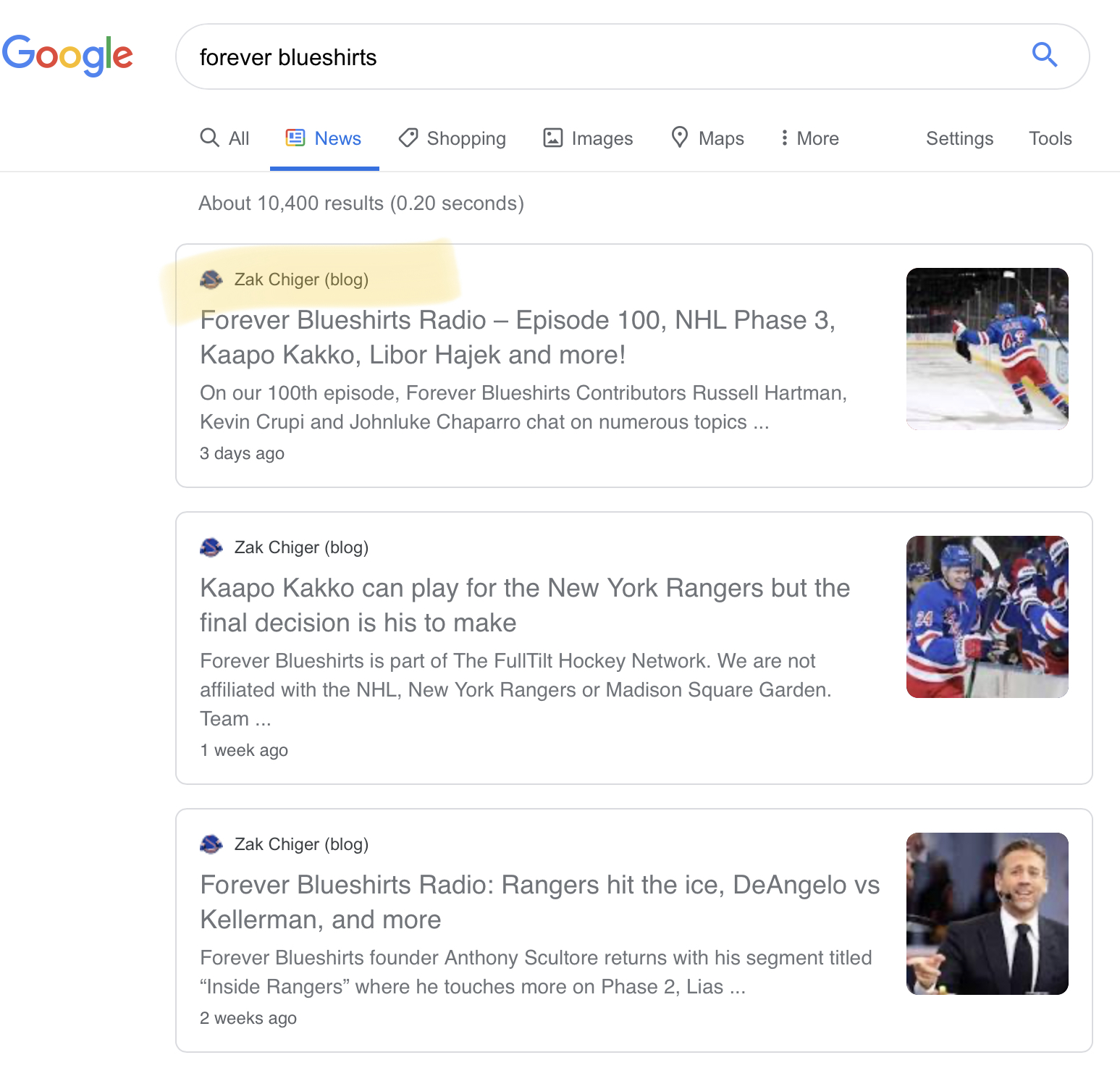The width and height of the screenshot is (1120, 1068).
Task: Click the Shopping tag icon
Action: tap(408, 138)
